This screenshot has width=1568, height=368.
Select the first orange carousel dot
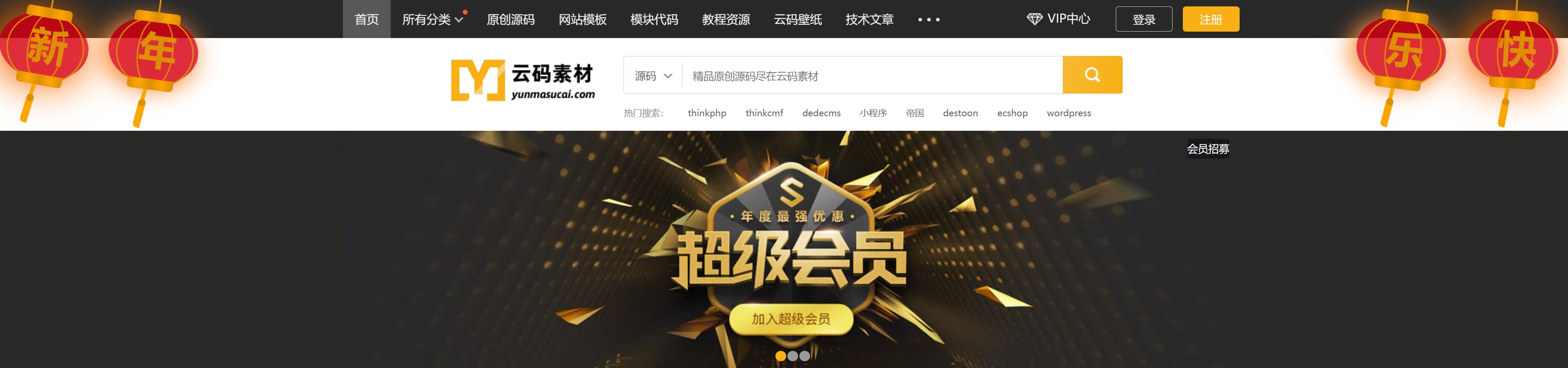tap(780, 356)
